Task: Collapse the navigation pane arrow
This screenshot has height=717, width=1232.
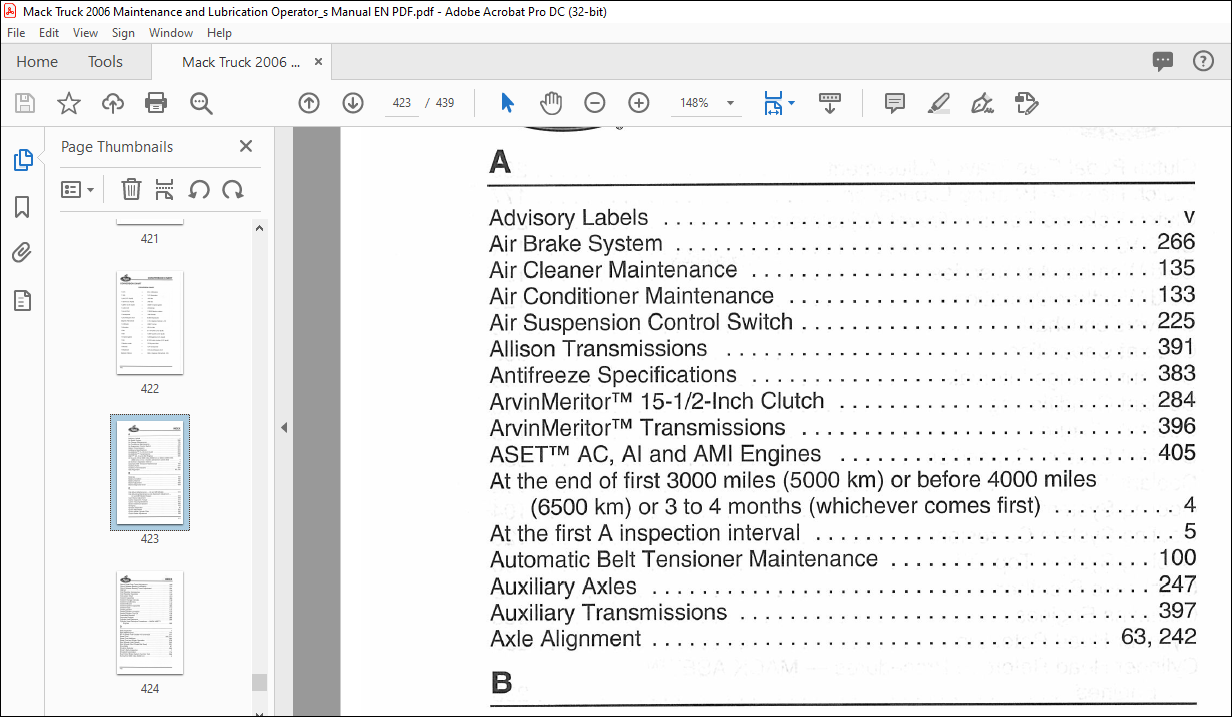Action: click(284, 427)
